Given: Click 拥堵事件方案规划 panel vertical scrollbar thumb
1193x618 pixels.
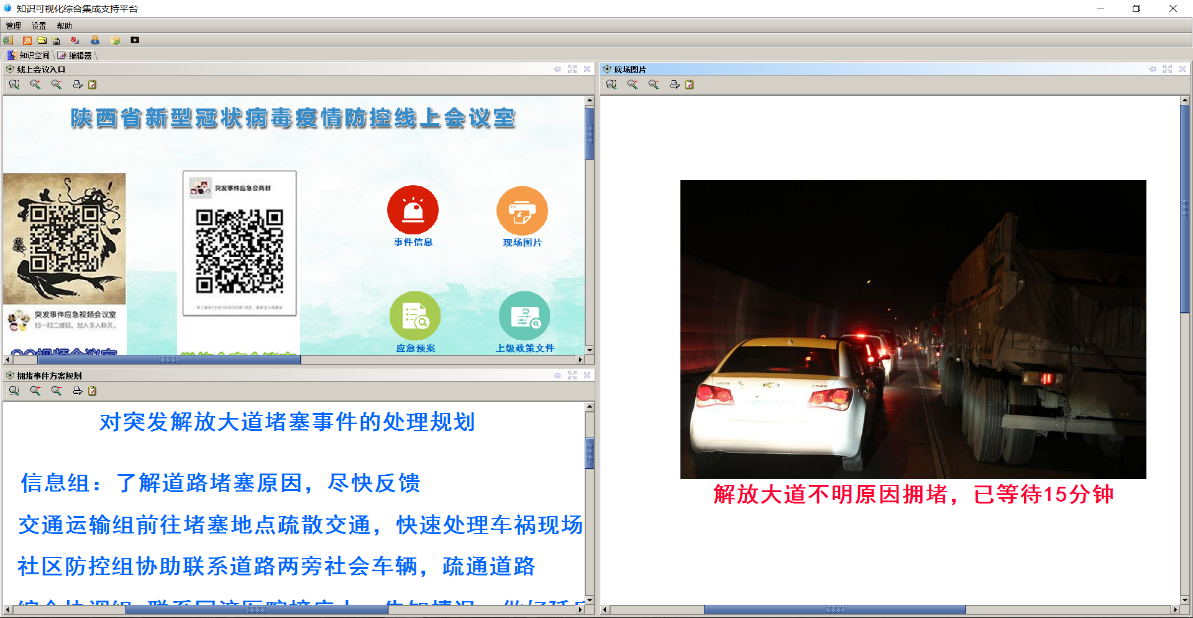Looking at the screenshot, I should 590,453.
